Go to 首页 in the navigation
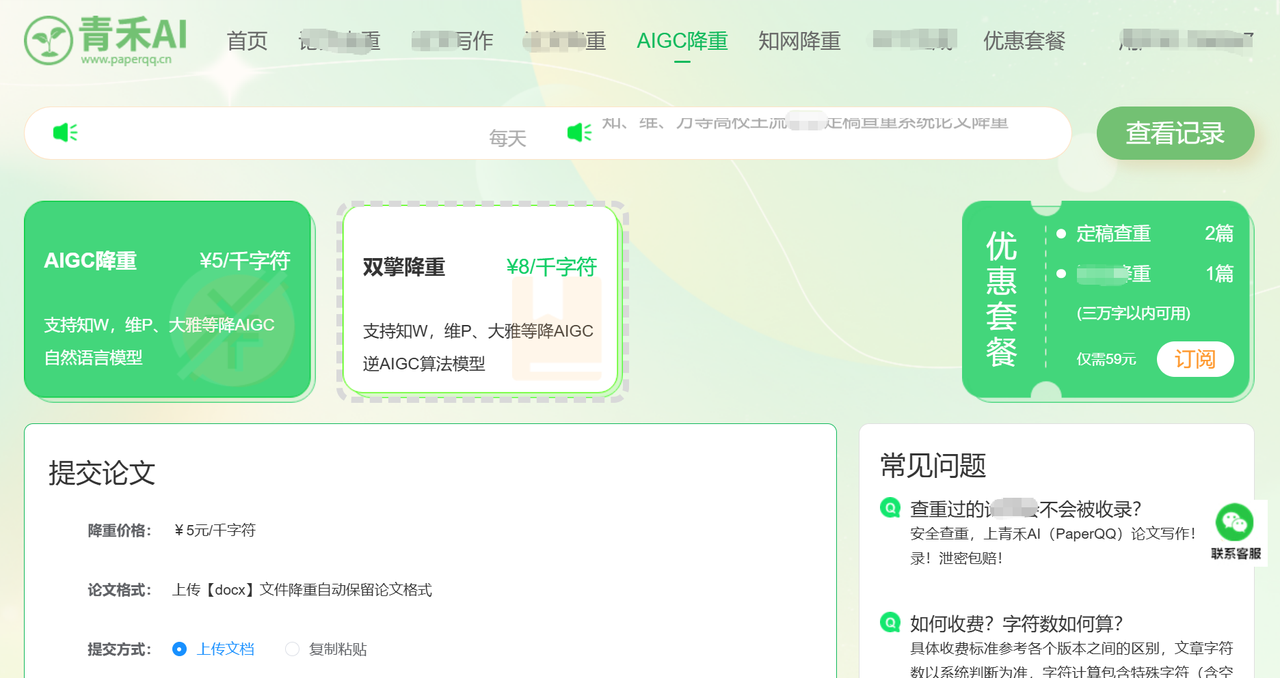 pos(247,41)
